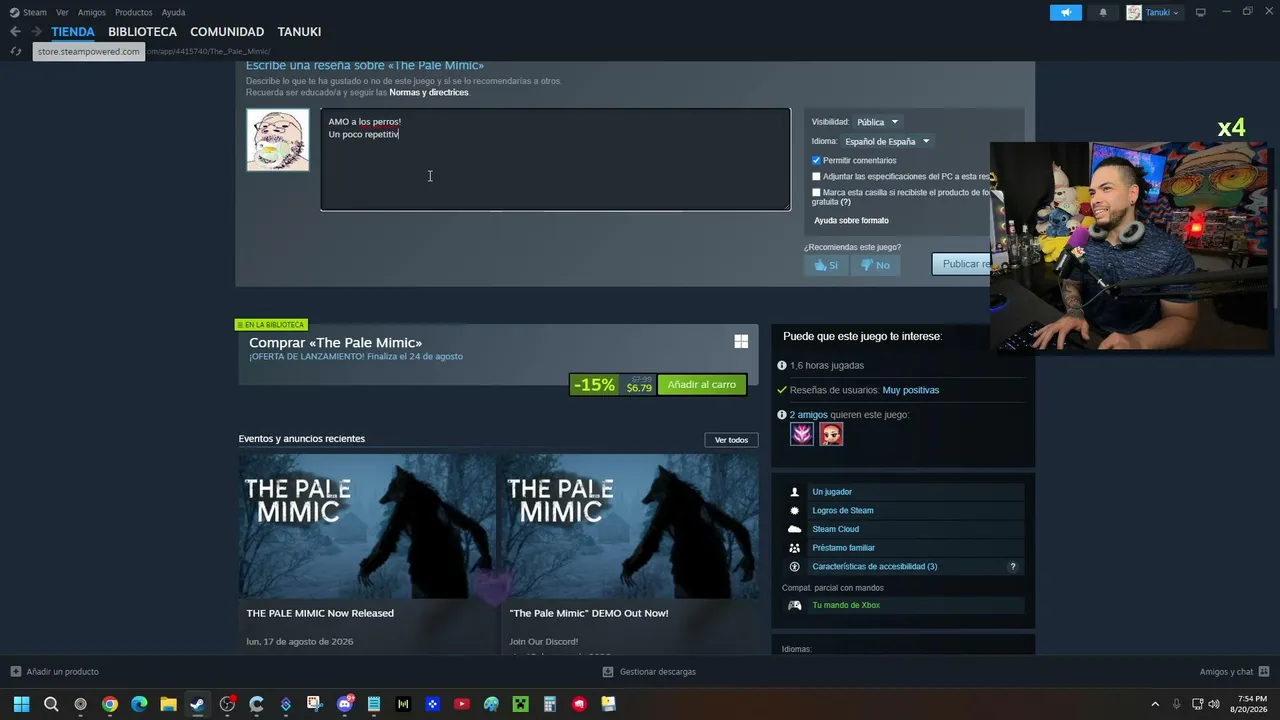Viewport: 1280px width, 720px height.
Task: Go forward with the navigation arrow
Action: (x=36, y=32)
